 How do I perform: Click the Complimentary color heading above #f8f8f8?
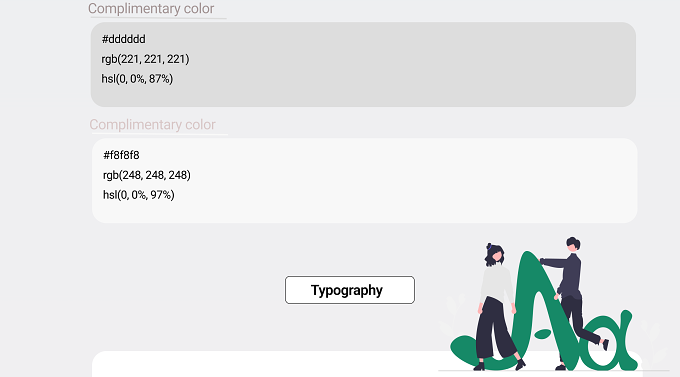click(152, 125)
